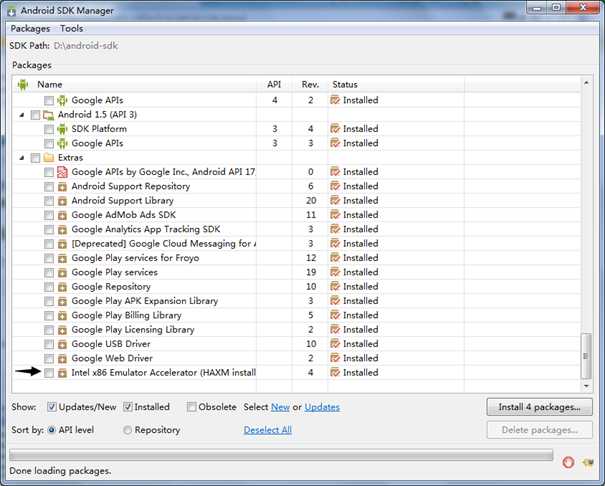Click the Updates selection link
The image size is (605, 486).
322,407
